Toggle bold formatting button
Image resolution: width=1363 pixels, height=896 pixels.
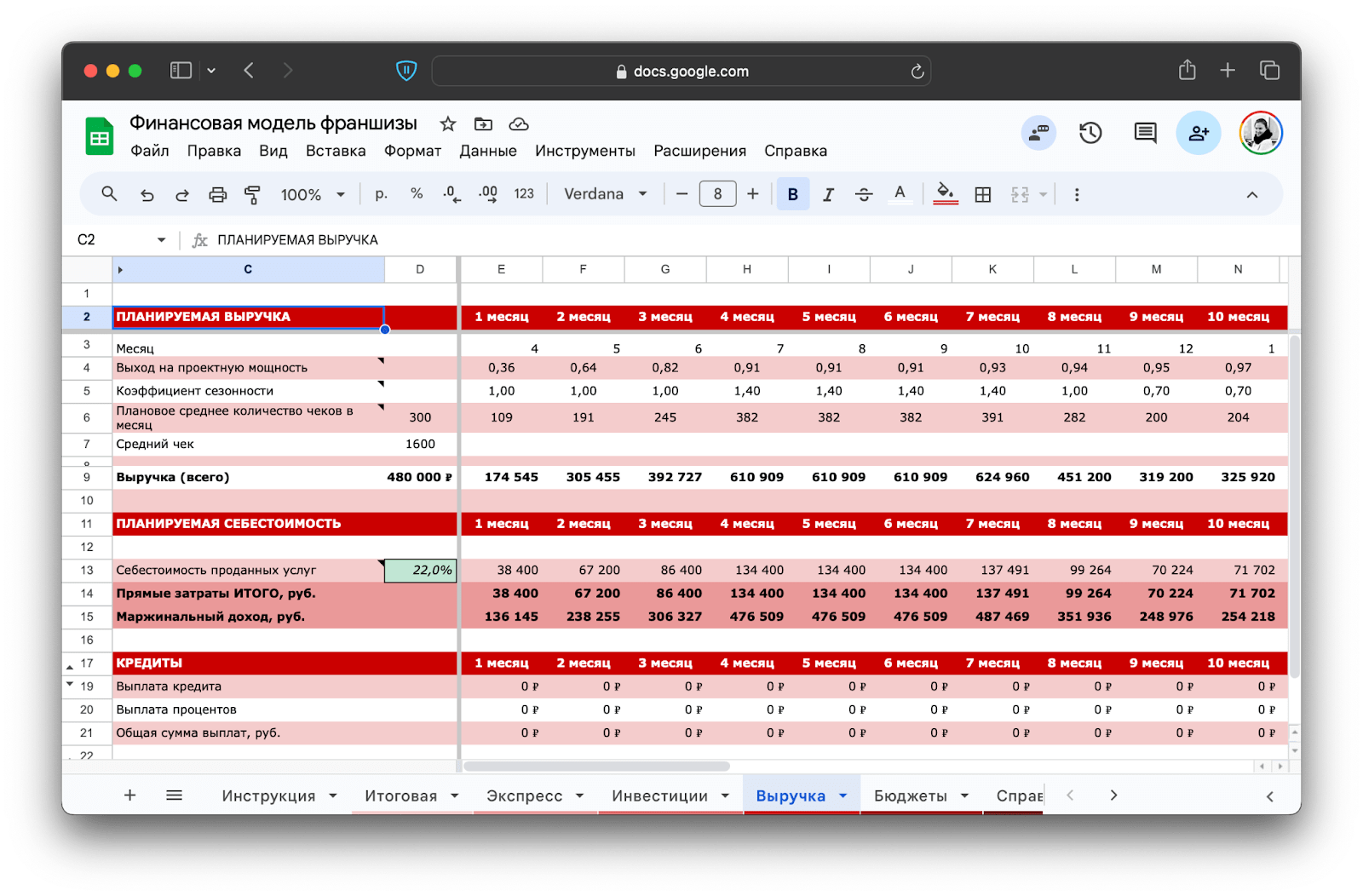792,195
